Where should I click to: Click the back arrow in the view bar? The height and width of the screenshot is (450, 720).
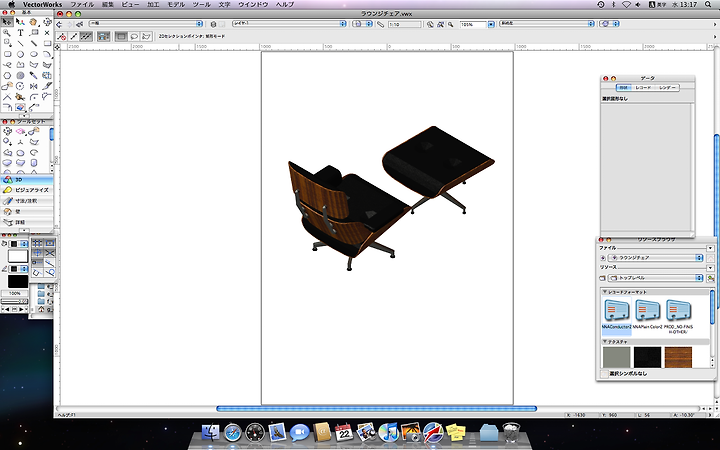[59, 24]
